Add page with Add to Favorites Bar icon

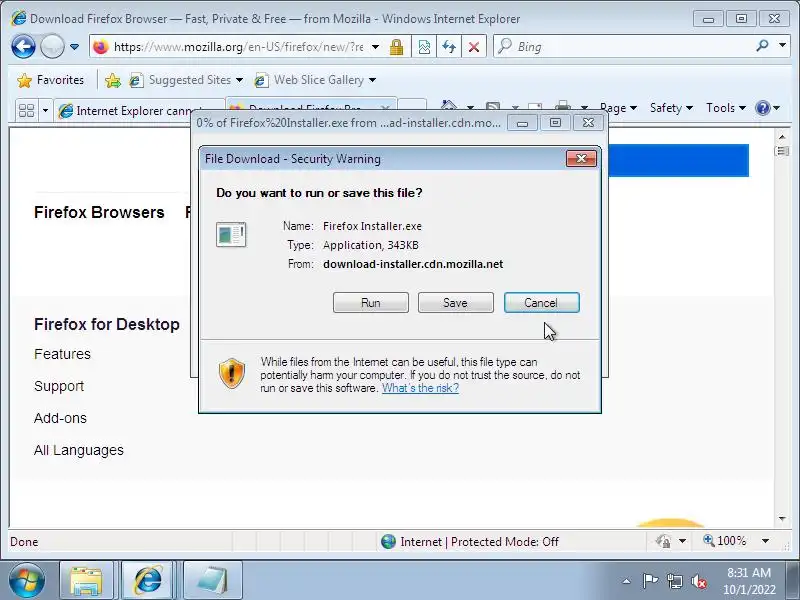(x=113, y=80)
